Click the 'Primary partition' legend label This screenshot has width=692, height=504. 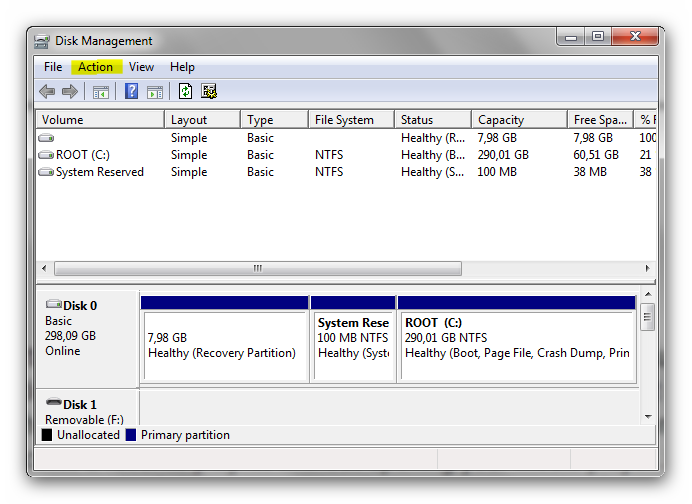[x=185, y=435]
